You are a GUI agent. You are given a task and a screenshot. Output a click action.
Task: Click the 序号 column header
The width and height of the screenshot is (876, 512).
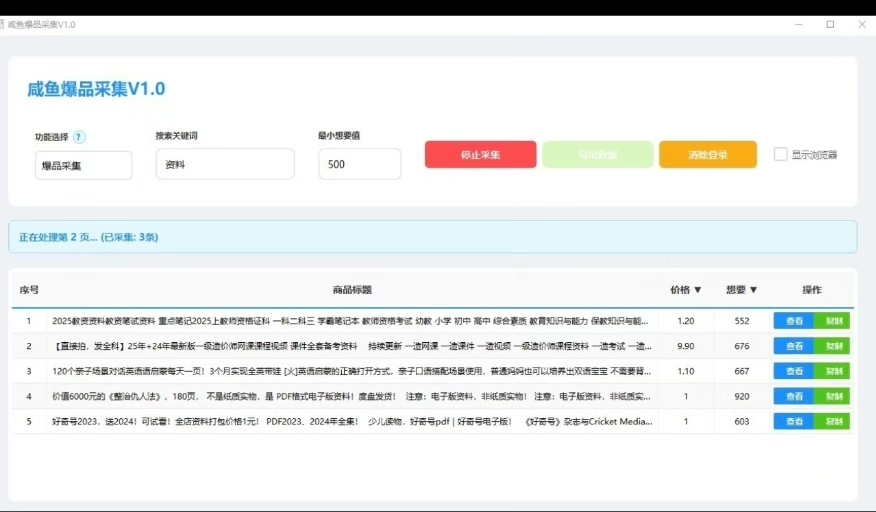pyautogui.click(x=29, y=290)
